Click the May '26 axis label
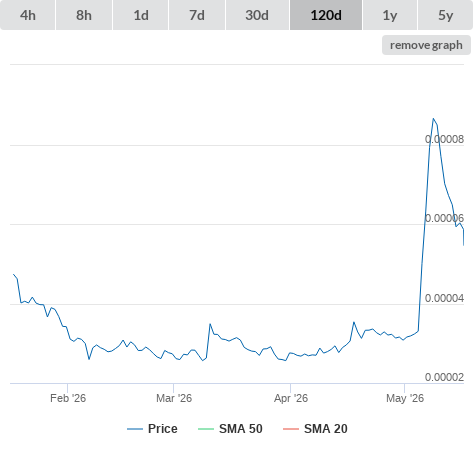 [405, 398]
